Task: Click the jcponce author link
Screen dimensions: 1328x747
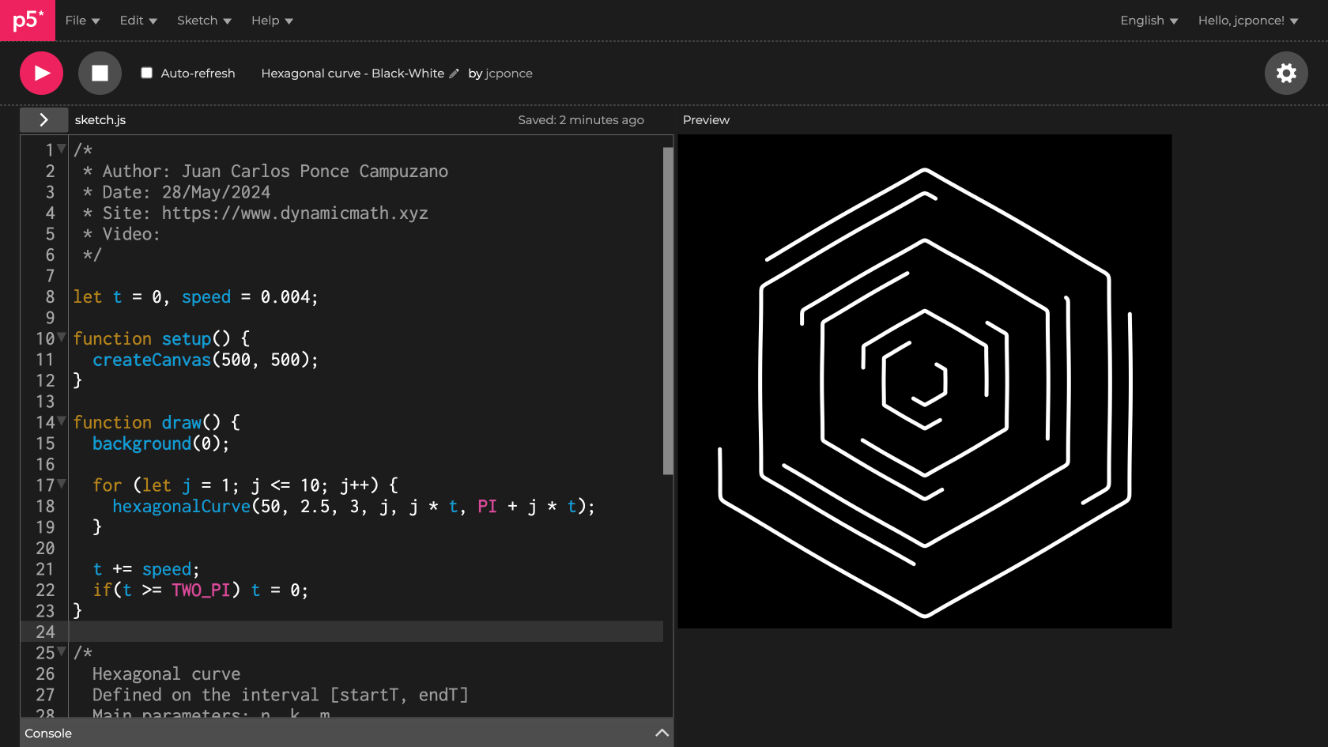Action: [x=509, y=74]
